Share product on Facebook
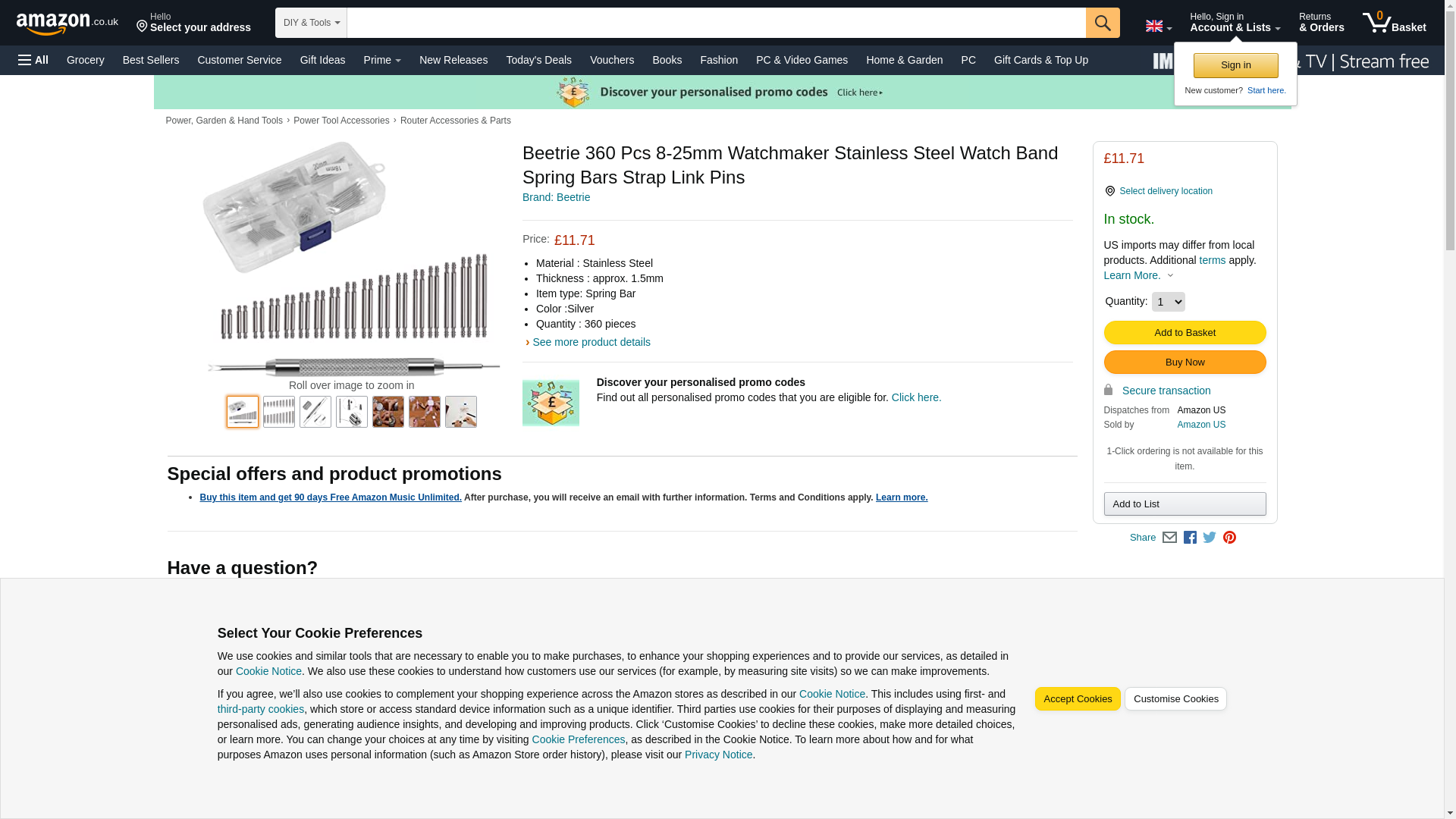Image resolution: width=1456 pixels, height=819 pixels. (x=1190, y=538)
